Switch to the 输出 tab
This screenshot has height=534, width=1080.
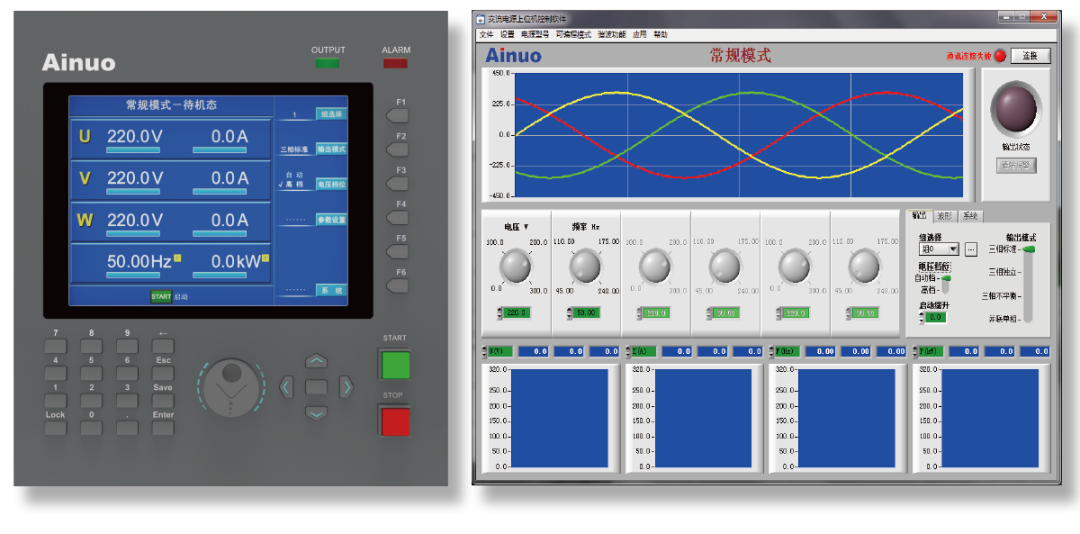pos(920,216)
